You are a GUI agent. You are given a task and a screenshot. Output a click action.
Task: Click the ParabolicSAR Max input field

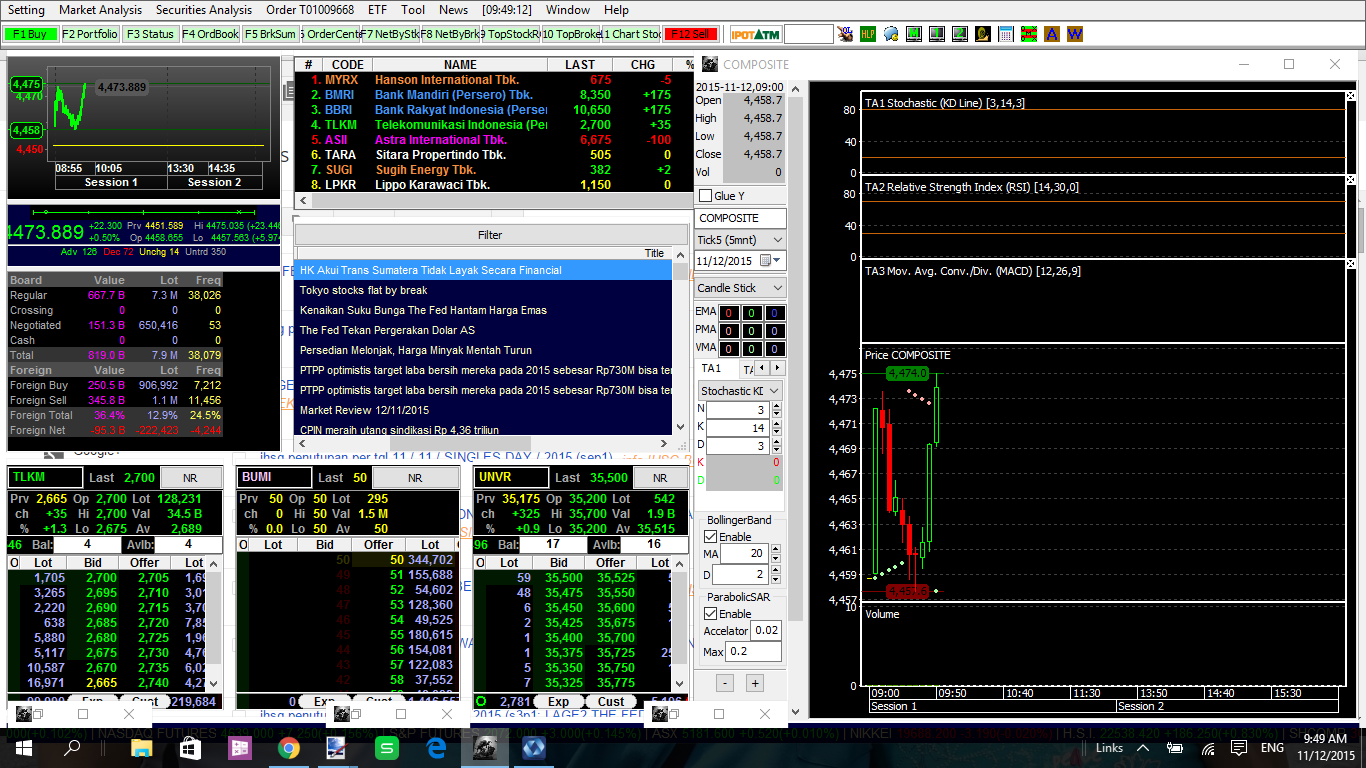(x=753, y=652)
